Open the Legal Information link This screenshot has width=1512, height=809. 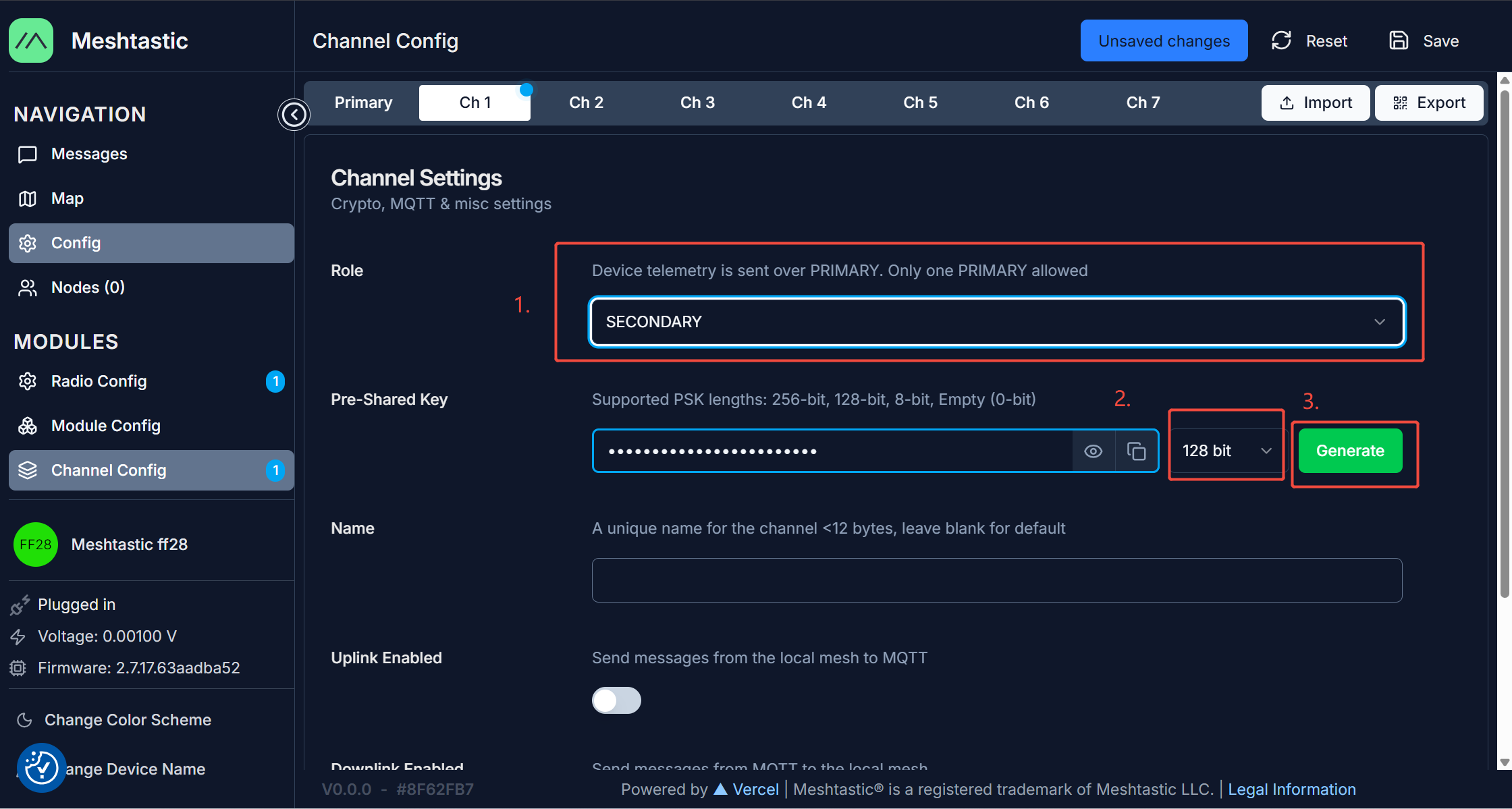(1291, 789)
